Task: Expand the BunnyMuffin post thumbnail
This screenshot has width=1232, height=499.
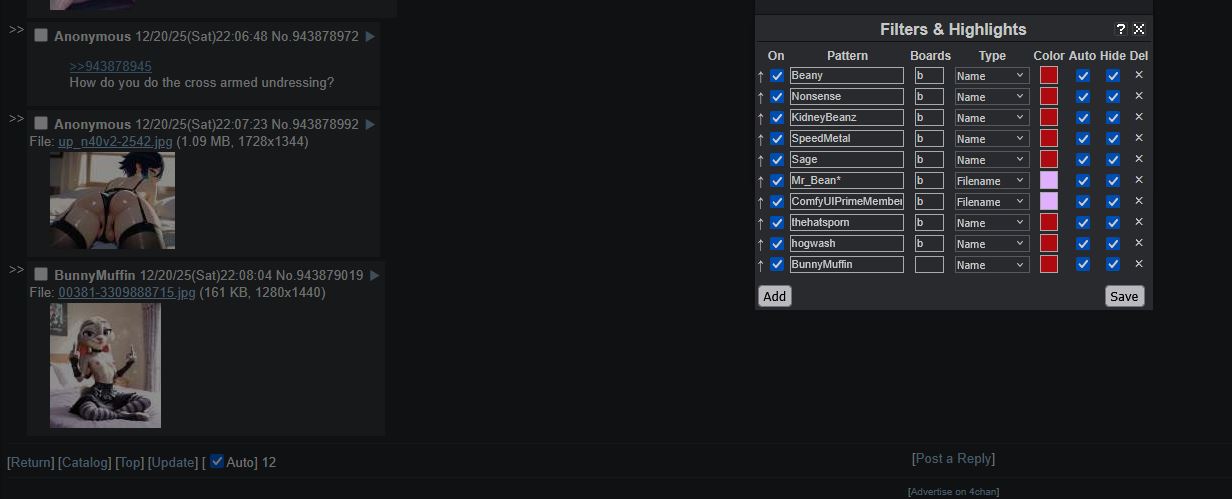Action: [x=105, y=365]
